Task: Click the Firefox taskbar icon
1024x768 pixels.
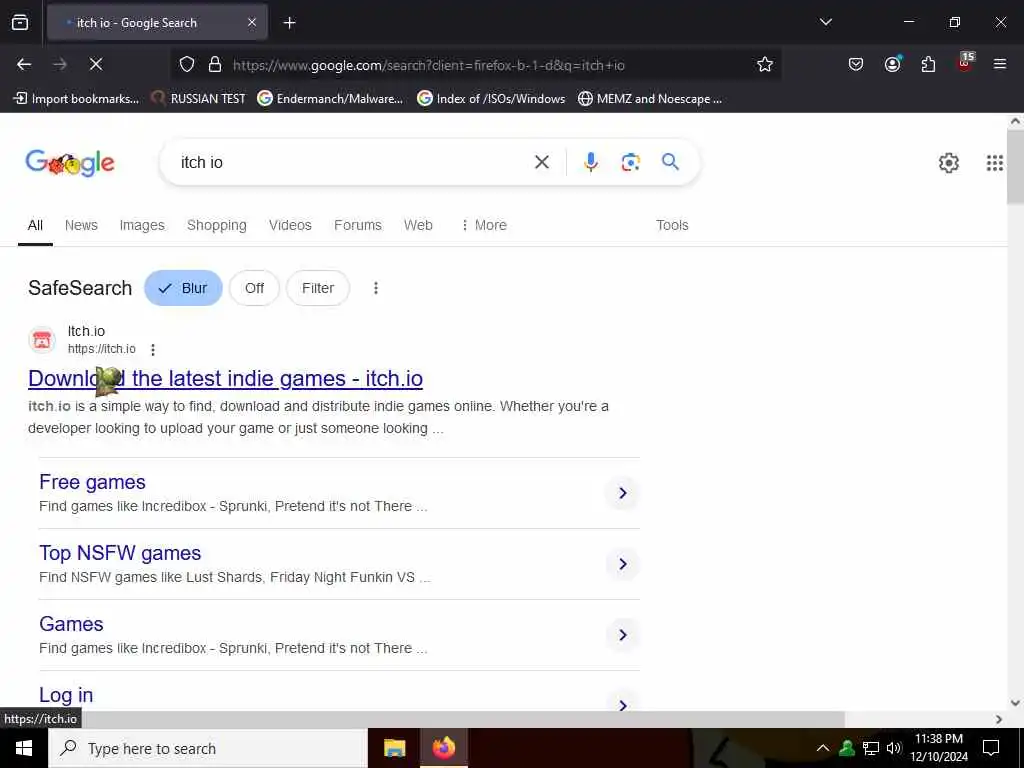Action: [443, 748]
